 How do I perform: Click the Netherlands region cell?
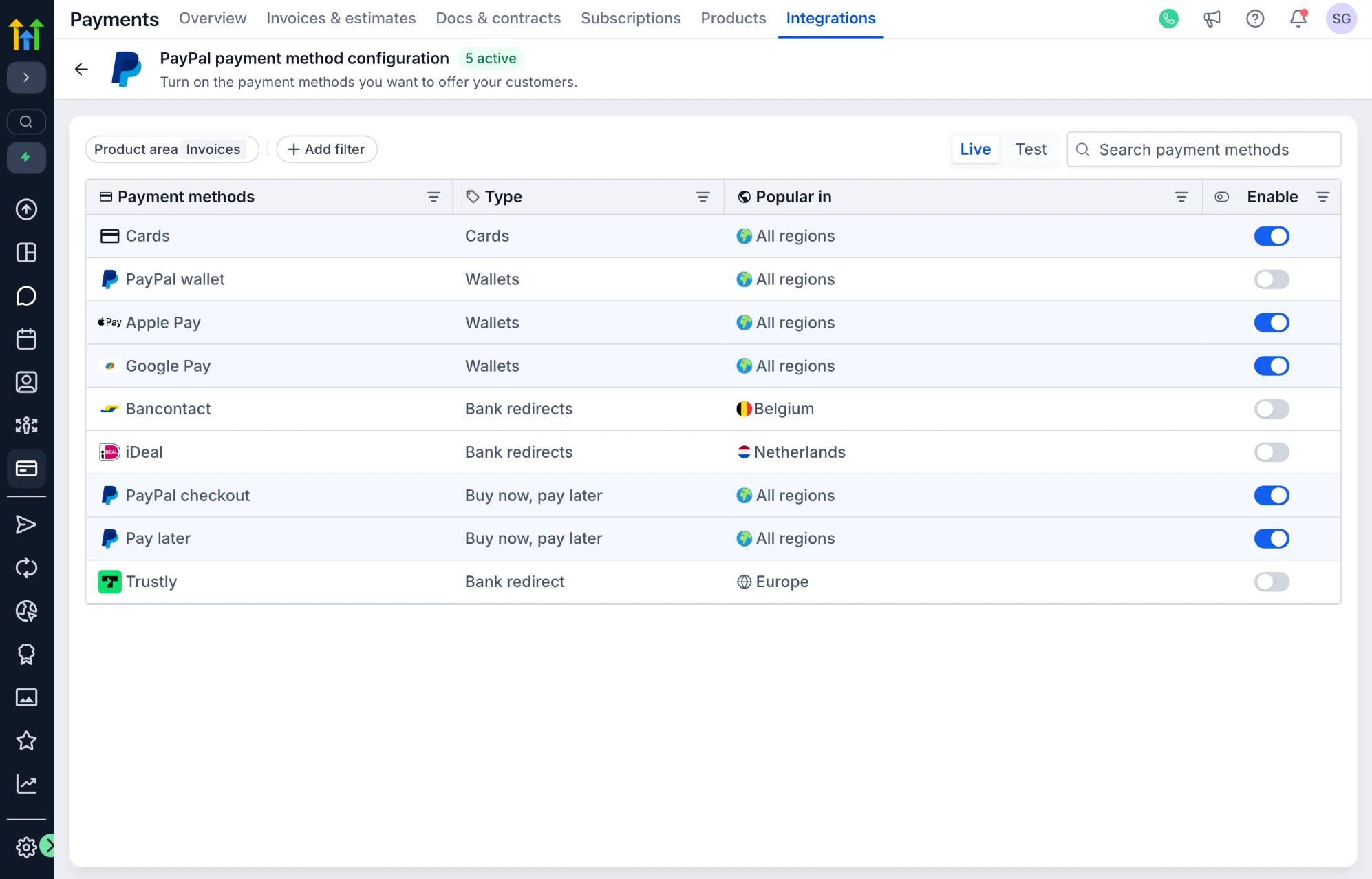point(791,452)
